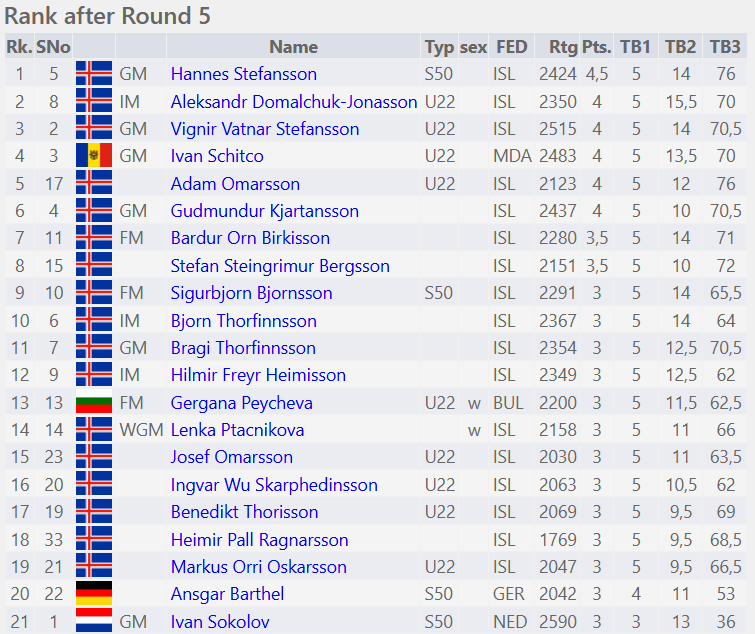The width and height of the screenshot is (755, 634).
Task: Open Aleksandr Domalchuk-Jonasson's player link
Action: (x=293, y=102)
